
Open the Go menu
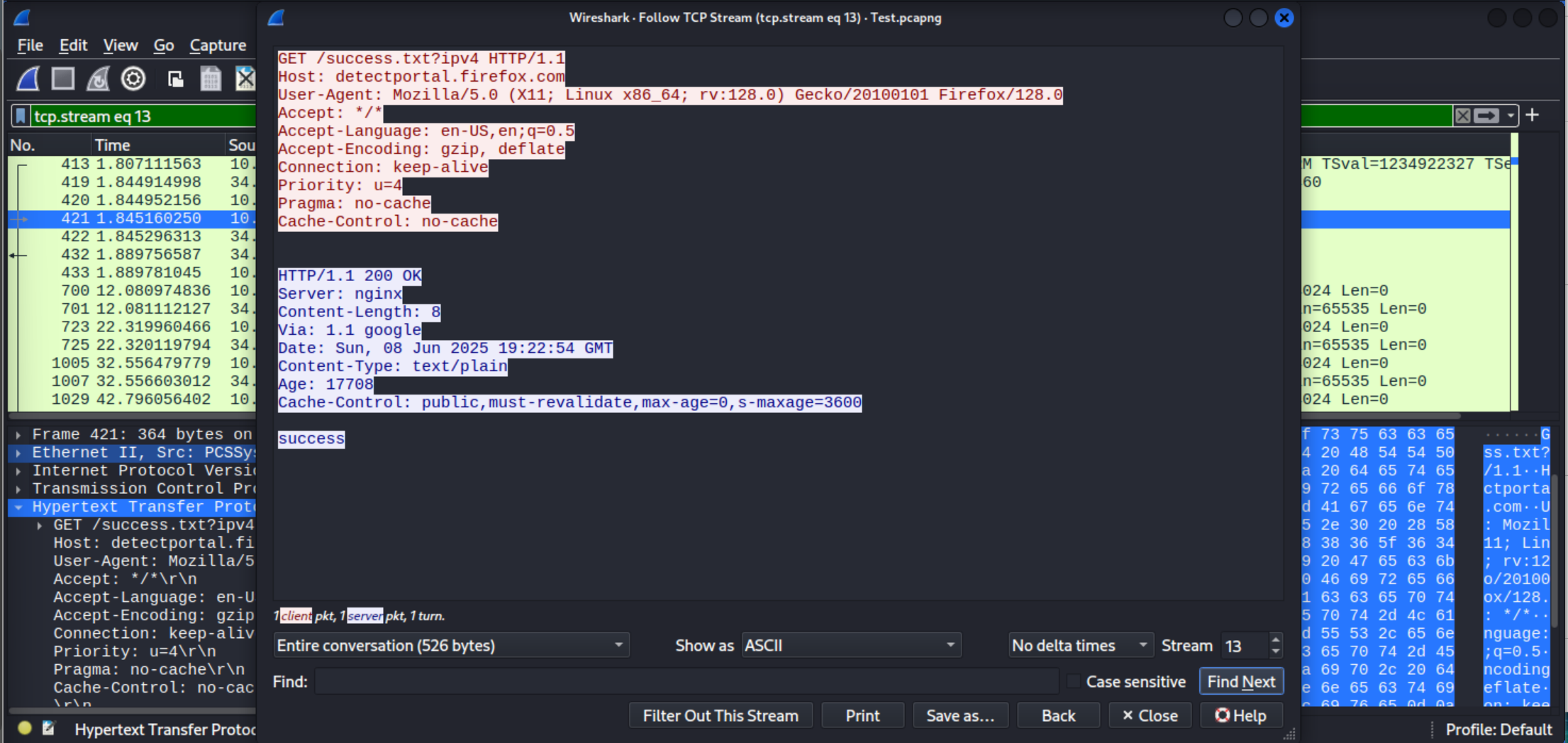(x=164, y=45)
